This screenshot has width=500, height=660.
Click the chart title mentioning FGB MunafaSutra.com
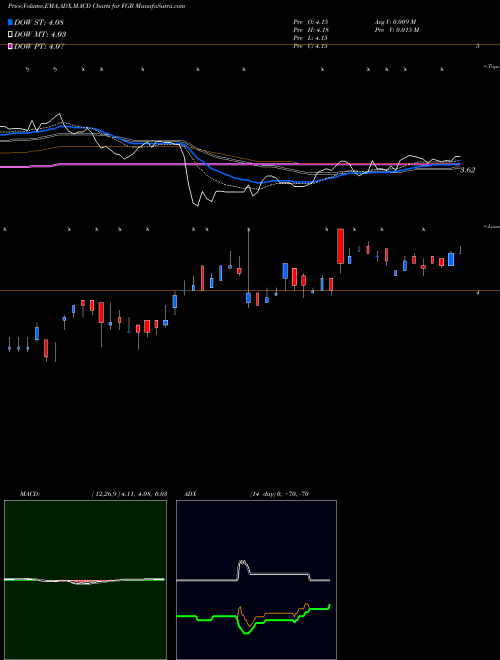pyautogui.click(x=96, y=6)
